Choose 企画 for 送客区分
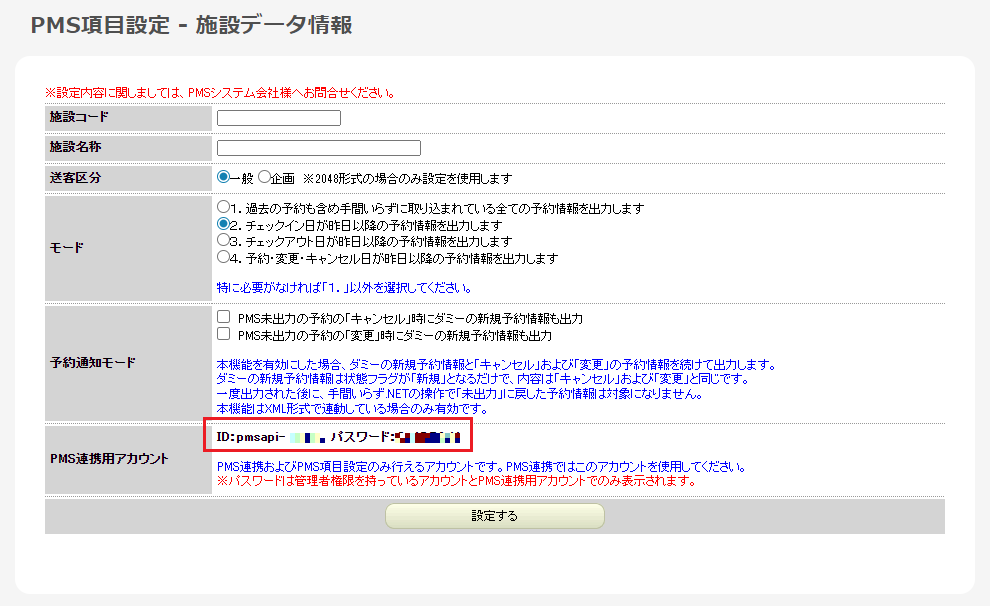Viewport: 990px width, 606px height. 265,177
